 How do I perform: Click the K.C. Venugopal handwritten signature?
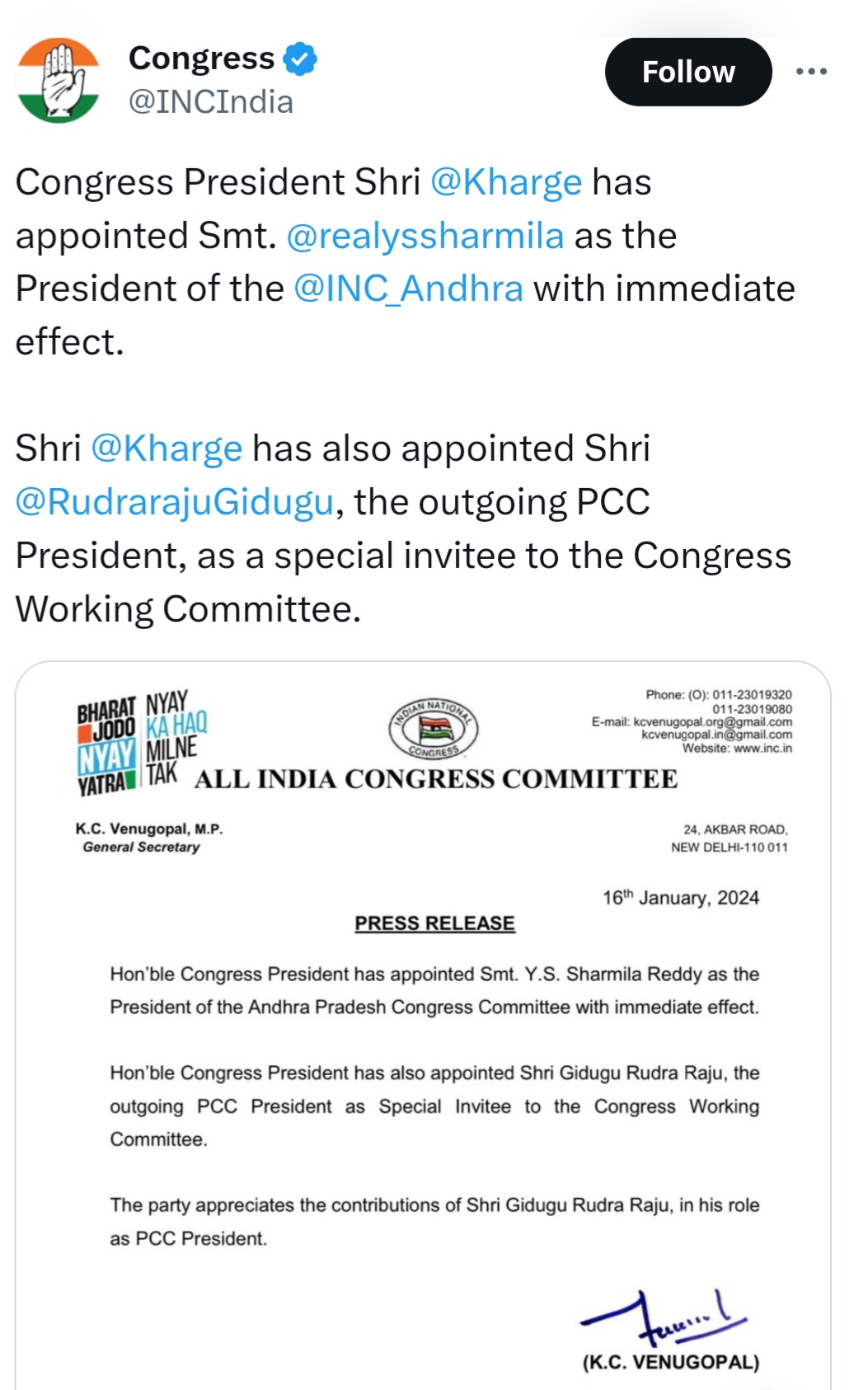(664, 1316)
